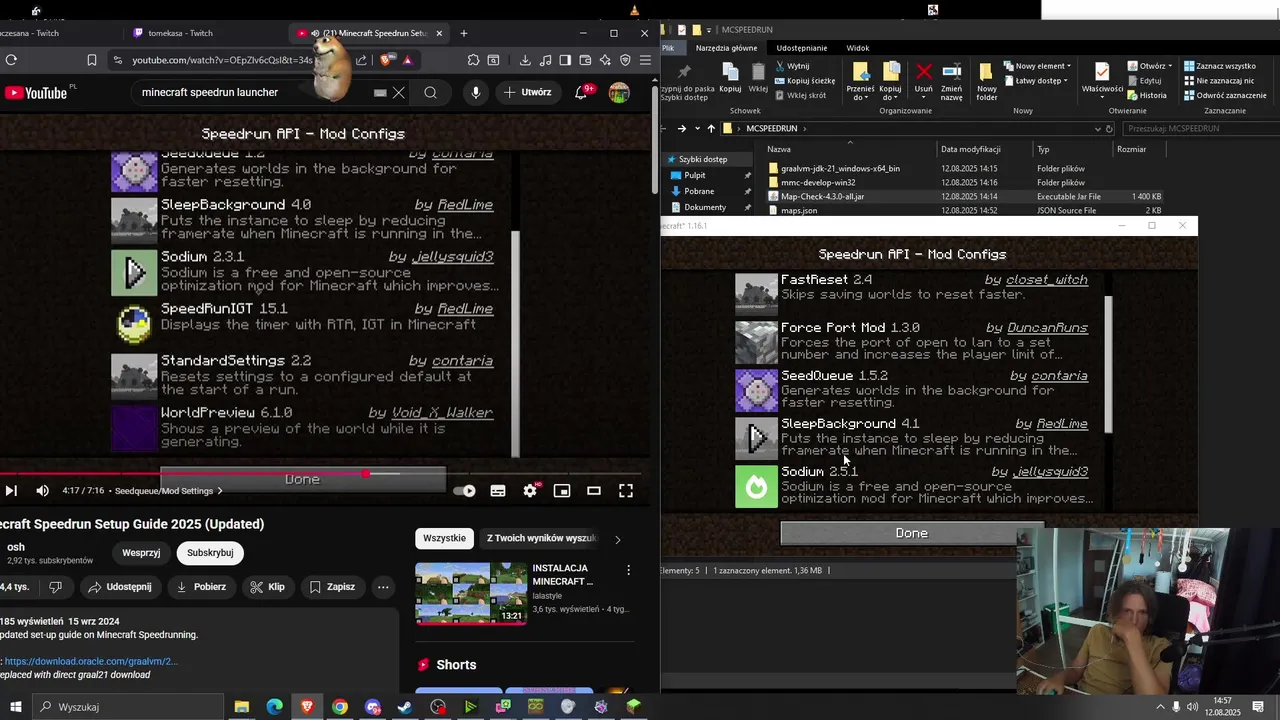Open Widok ribbon tab in Explorer
The width and height of the screenshot is (1280, 720).
[858, 48]
